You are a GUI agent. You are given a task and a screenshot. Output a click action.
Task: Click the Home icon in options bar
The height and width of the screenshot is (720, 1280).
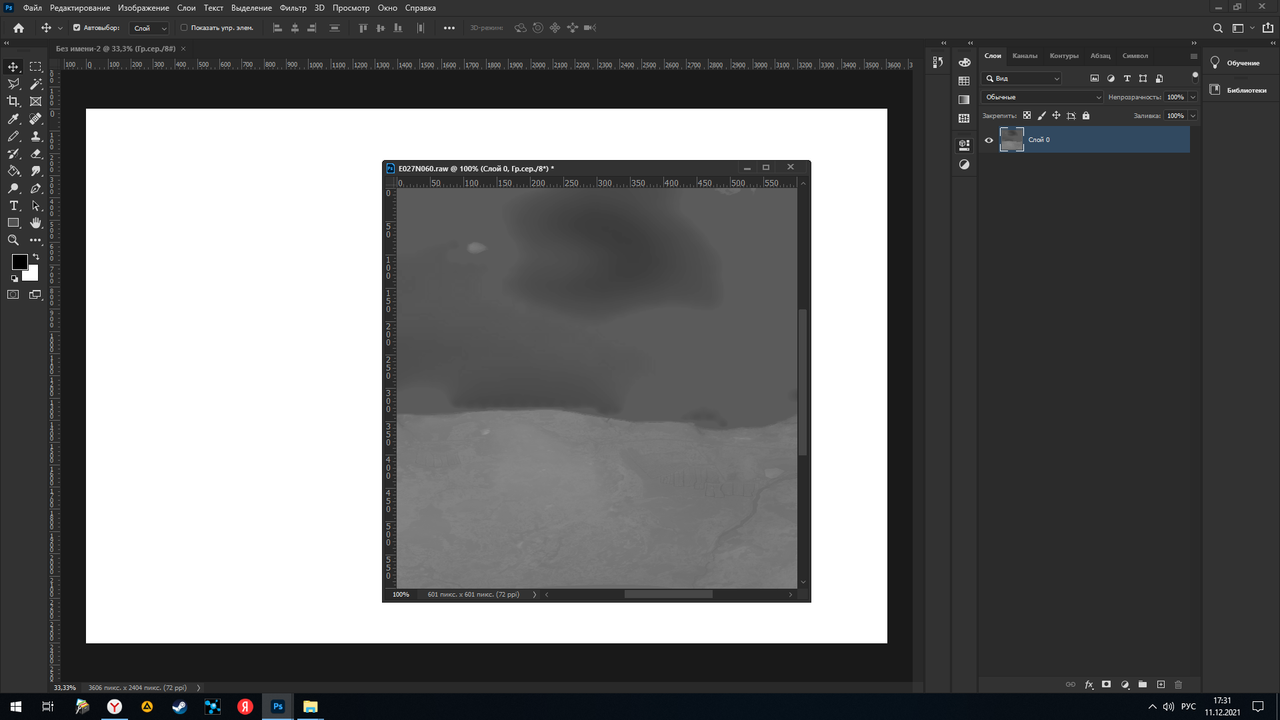pos(18,28)
